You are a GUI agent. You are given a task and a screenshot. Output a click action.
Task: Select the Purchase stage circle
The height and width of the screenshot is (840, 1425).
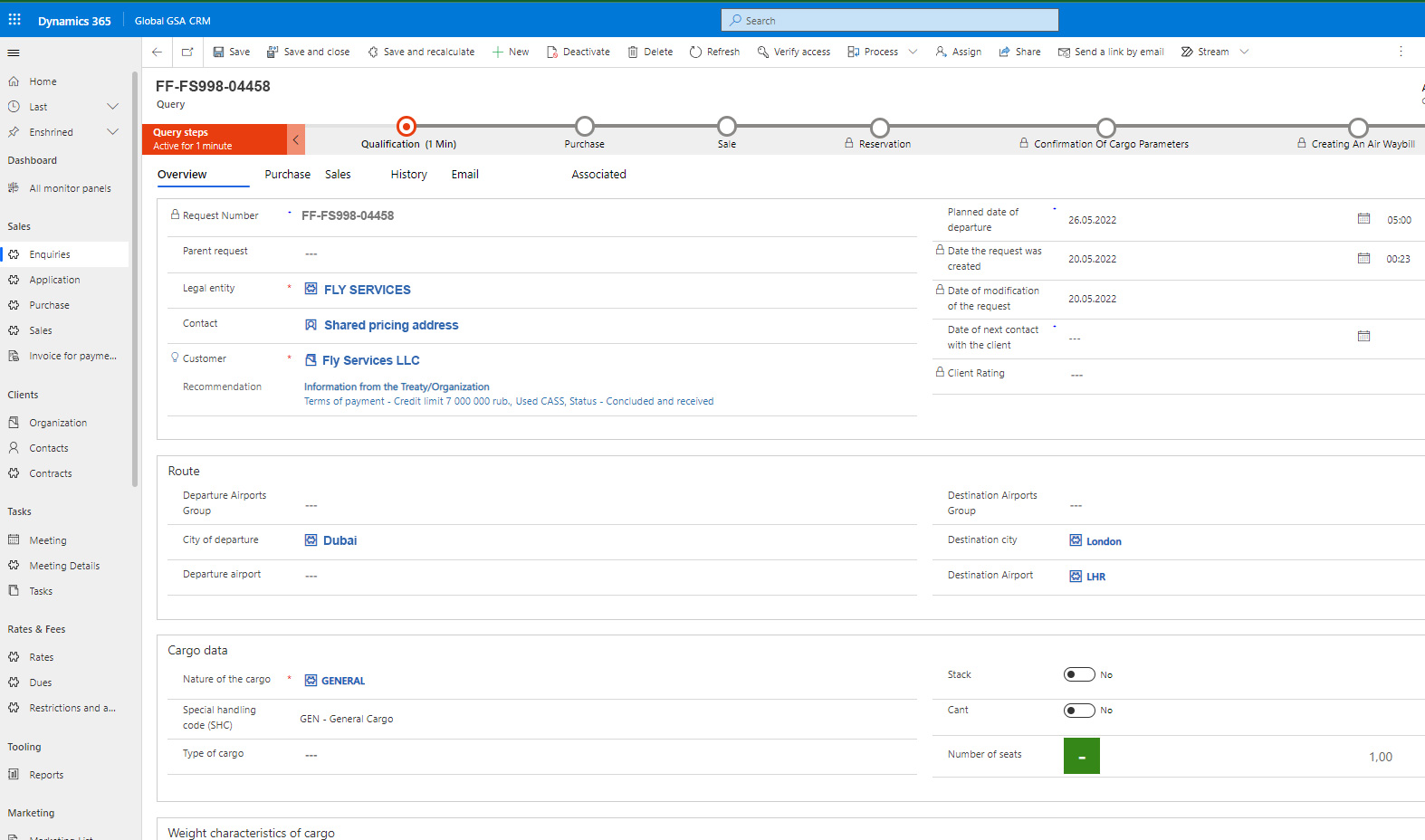[x=585, y=126]
